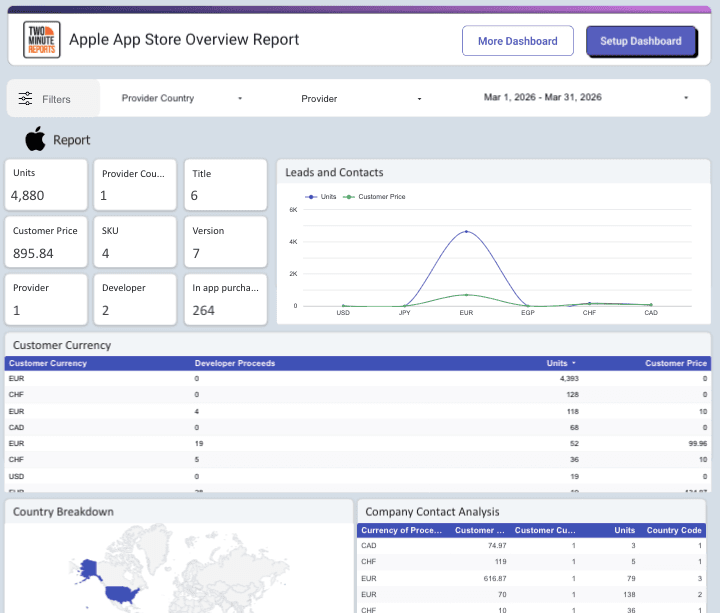Click the CHF row with 128 units
Image resolution: width=720 pixels, height=613 pixels.
(x=358, y=394)
